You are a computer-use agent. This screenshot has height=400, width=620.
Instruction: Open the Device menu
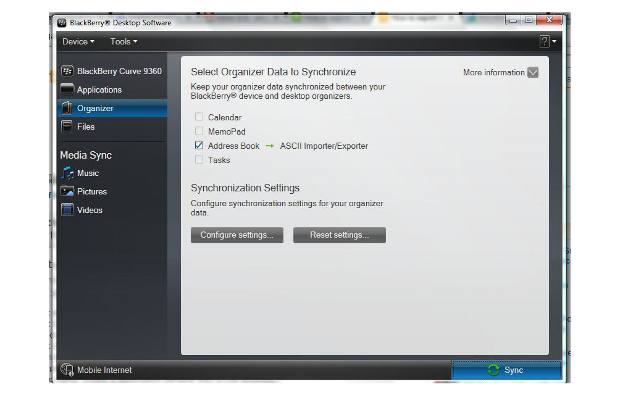(x=78, y=42)
